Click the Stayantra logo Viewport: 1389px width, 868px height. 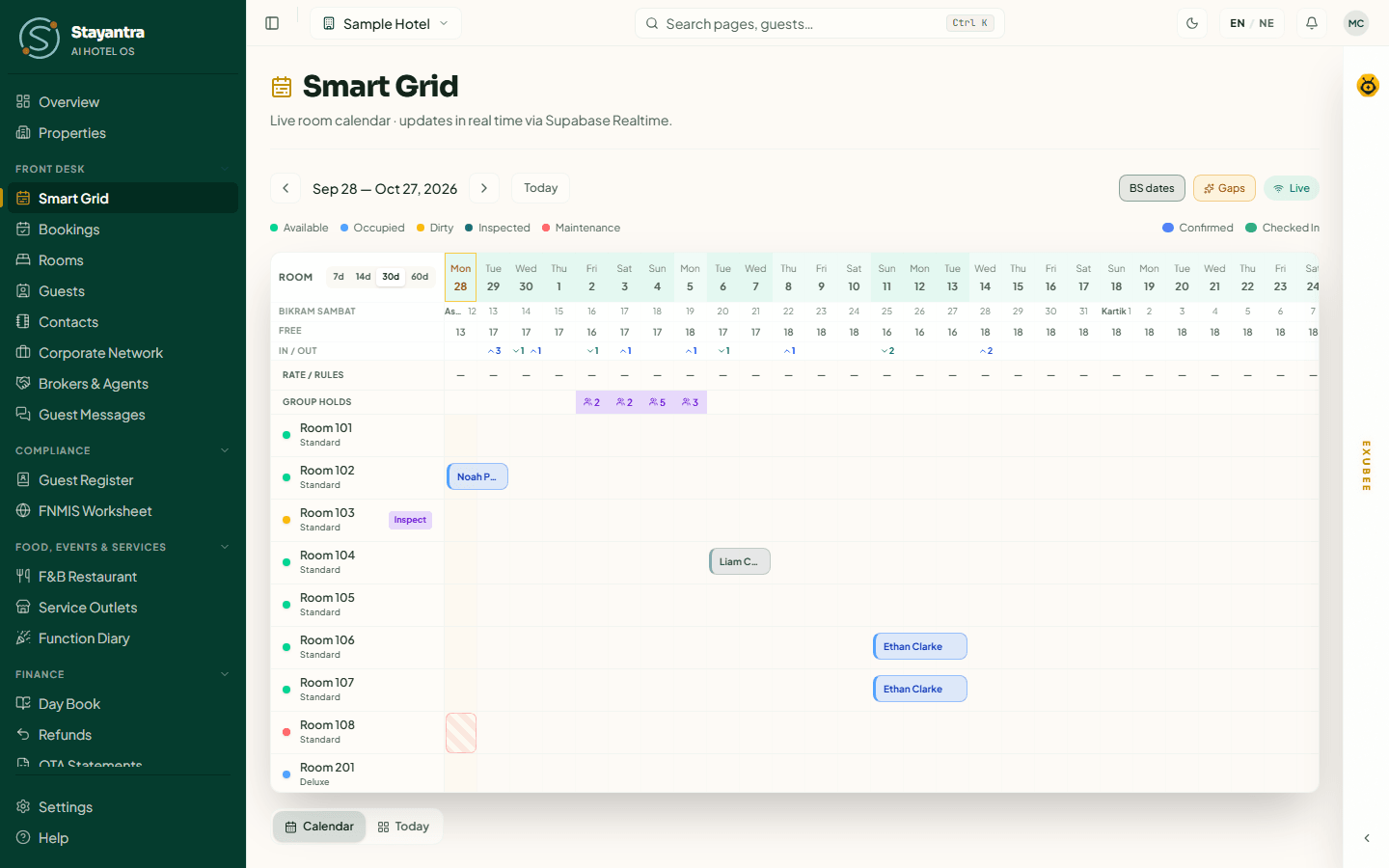(40, 39)
